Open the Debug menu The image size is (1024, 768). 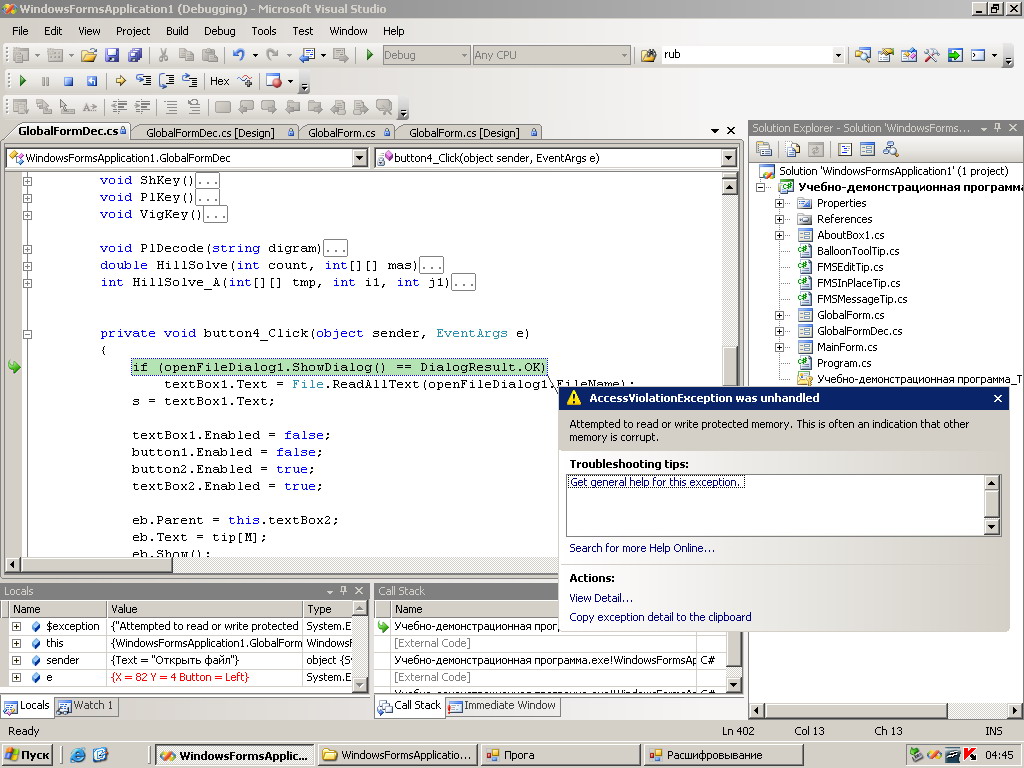pos(219,31)
